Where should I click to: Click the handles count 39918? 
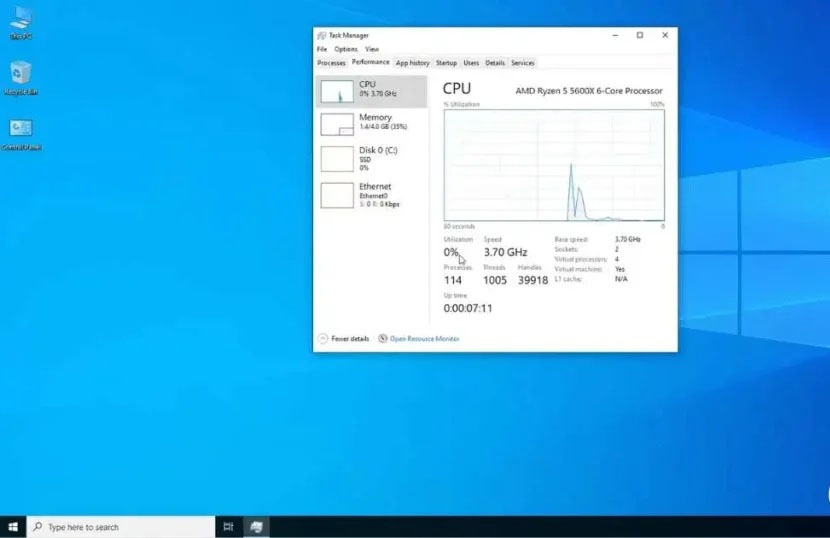coord(533,280)
